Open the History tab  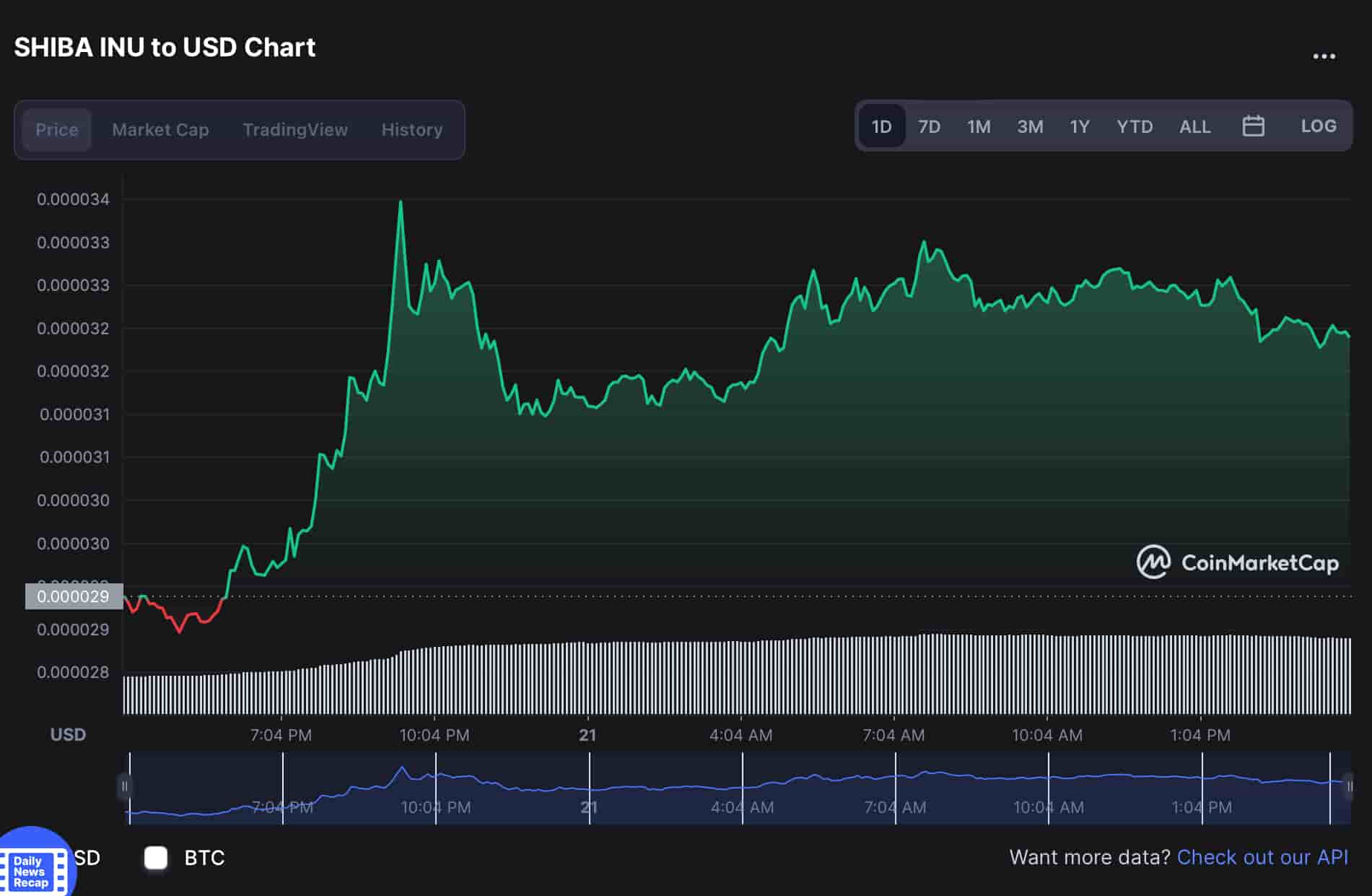(411, 130)
